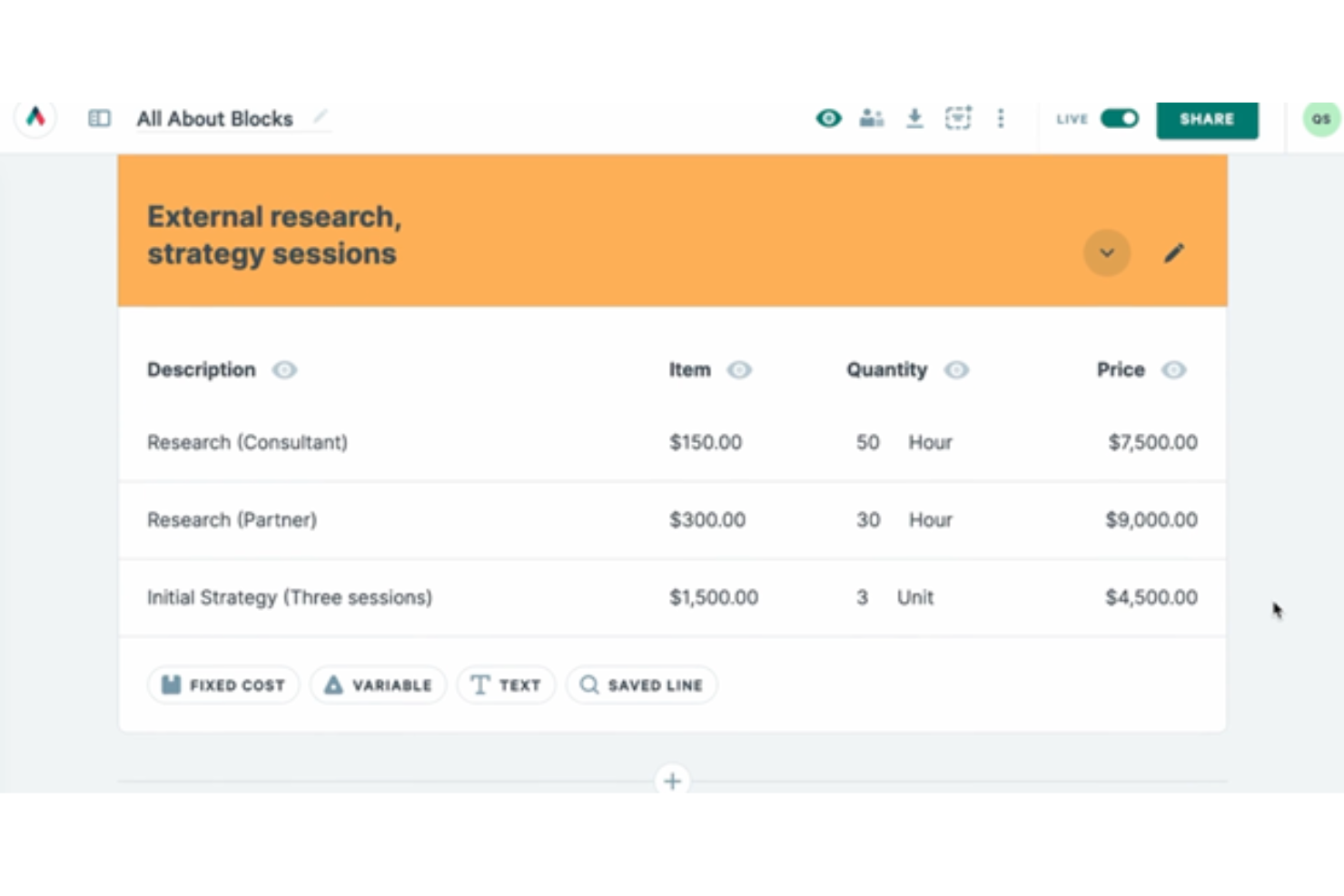Open the preview eye icon in the toolbar
This screenshot has width=1344, height=896.
click(828, 118)
